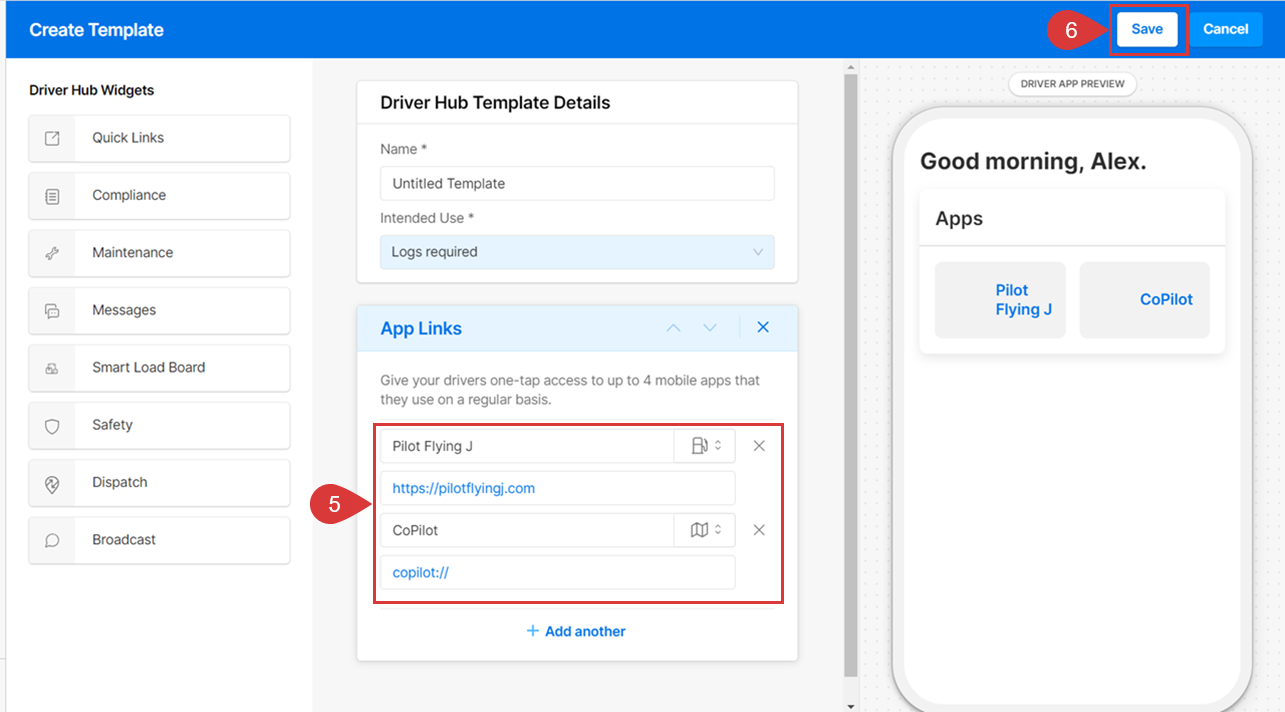This screenshot has height=712, width=1285.
Task: Click the Messages widget icon
Action: (x=52, y=311)
